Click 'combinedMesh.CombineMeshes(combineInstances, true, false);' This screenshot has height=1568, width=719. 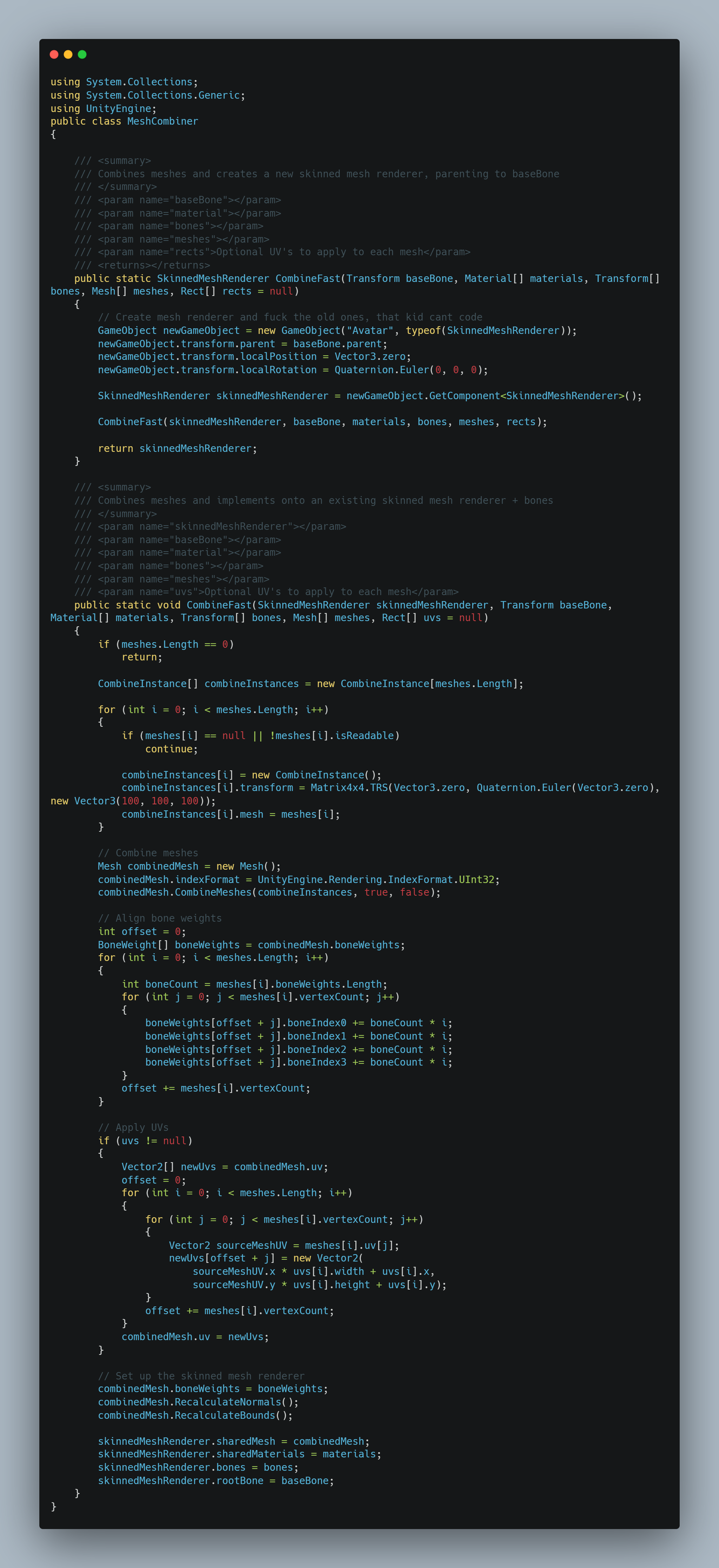(x=269, y=892)
